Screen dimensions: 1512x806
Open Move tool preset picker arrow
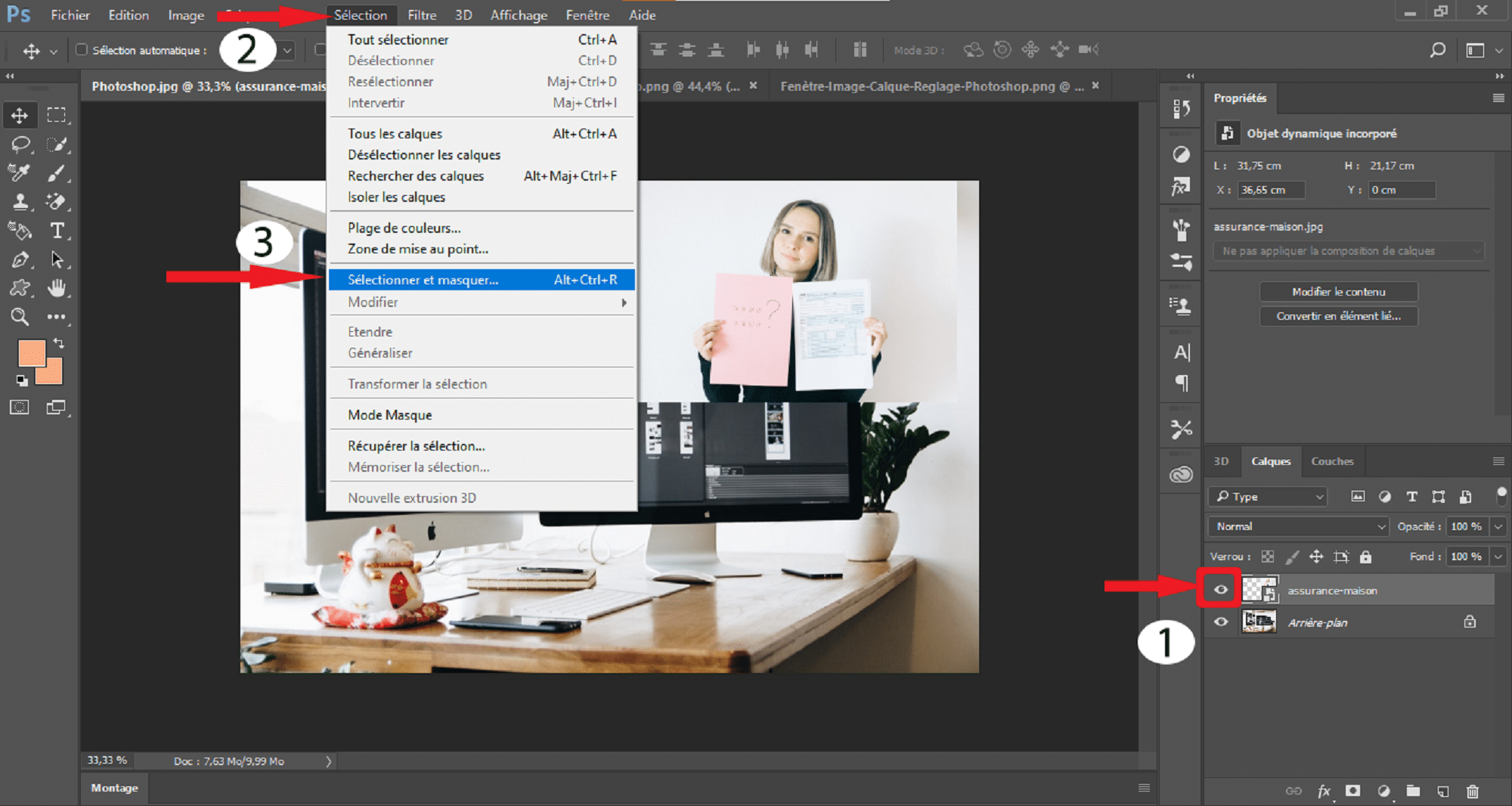[x=53, y=51]
